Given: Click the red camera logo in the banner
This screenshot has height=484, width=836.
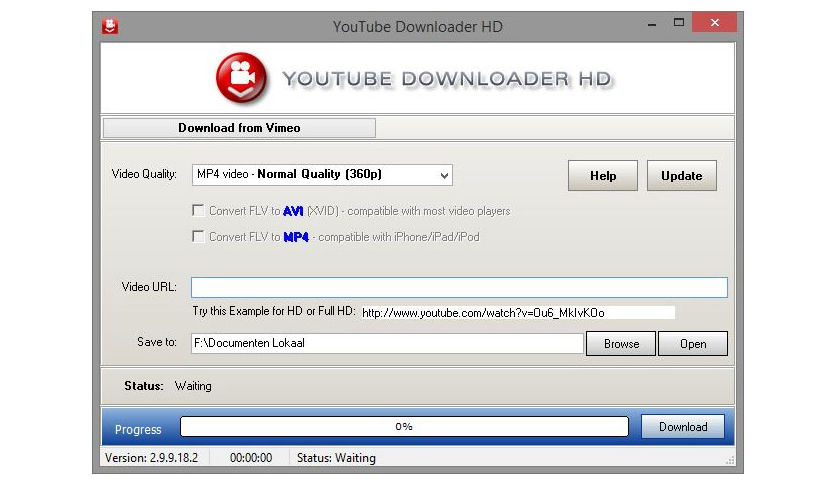Looking at the screenshot, I should pyautogui.click(x=241, y=78).
